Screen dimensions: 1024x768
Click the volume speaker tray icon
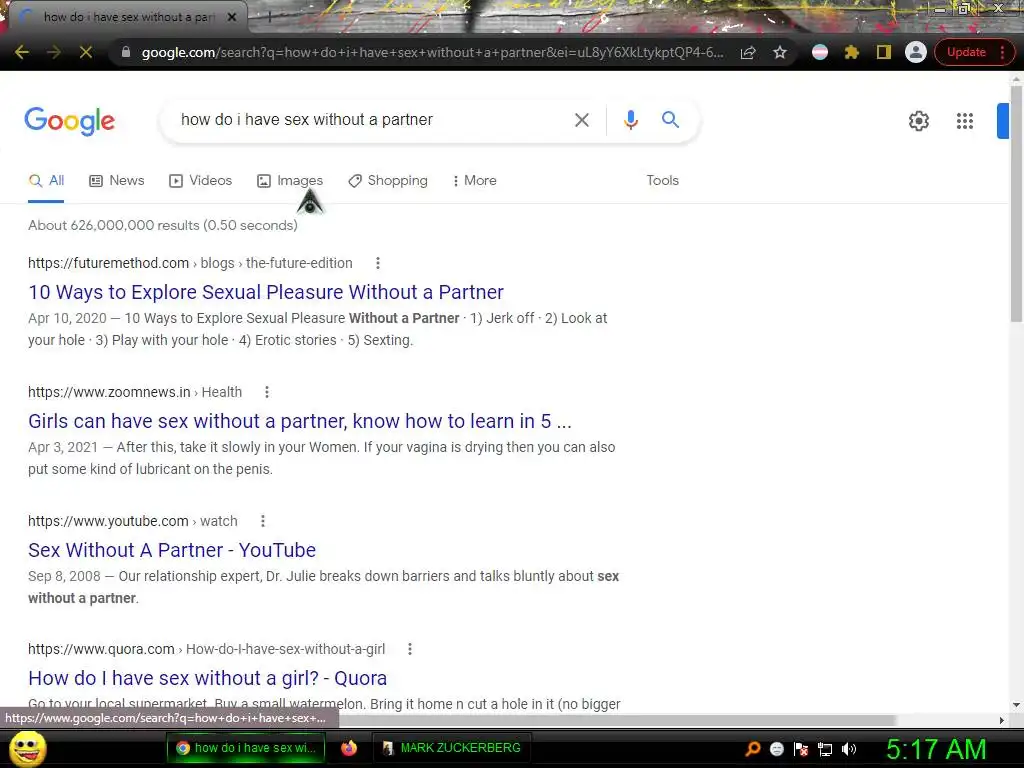pyautogui.click(x=848, y=749)
